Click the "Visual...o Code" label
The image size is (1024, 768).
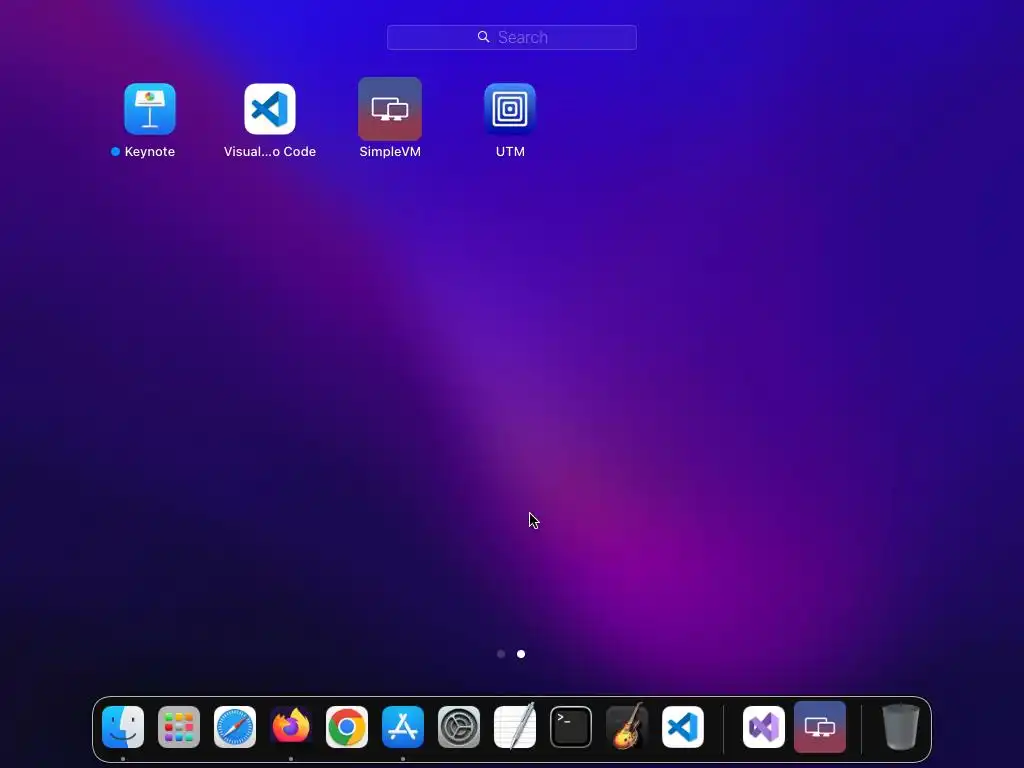tap(270, 152)
